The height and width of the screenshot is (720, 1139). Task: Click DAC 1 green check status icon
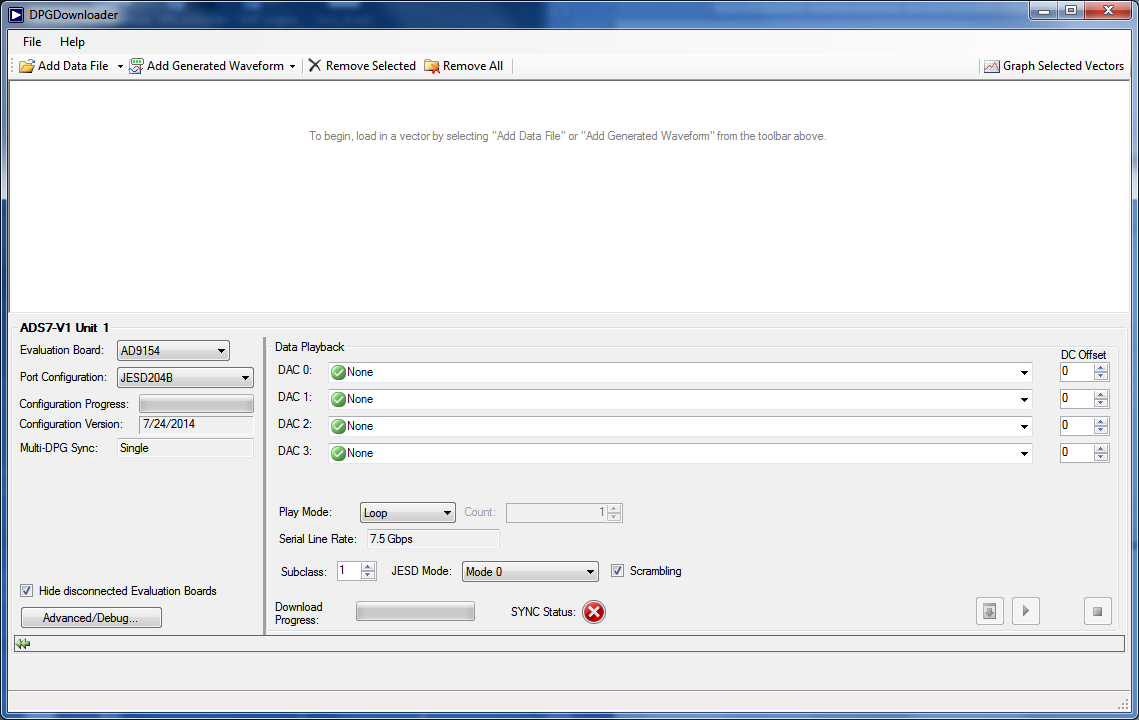point(338,400)
